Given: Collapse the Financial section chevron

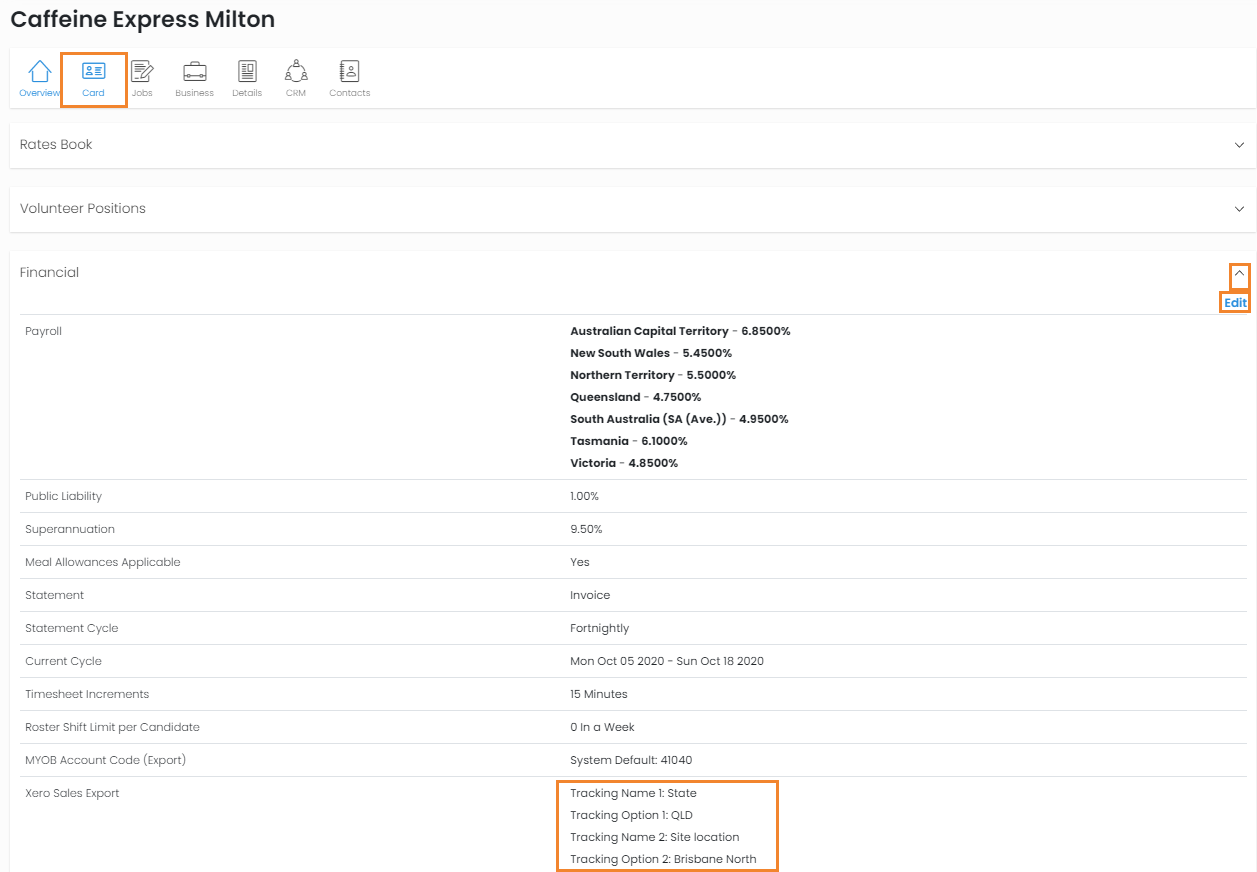Looking at the screenshot, I should (1240, 273).
